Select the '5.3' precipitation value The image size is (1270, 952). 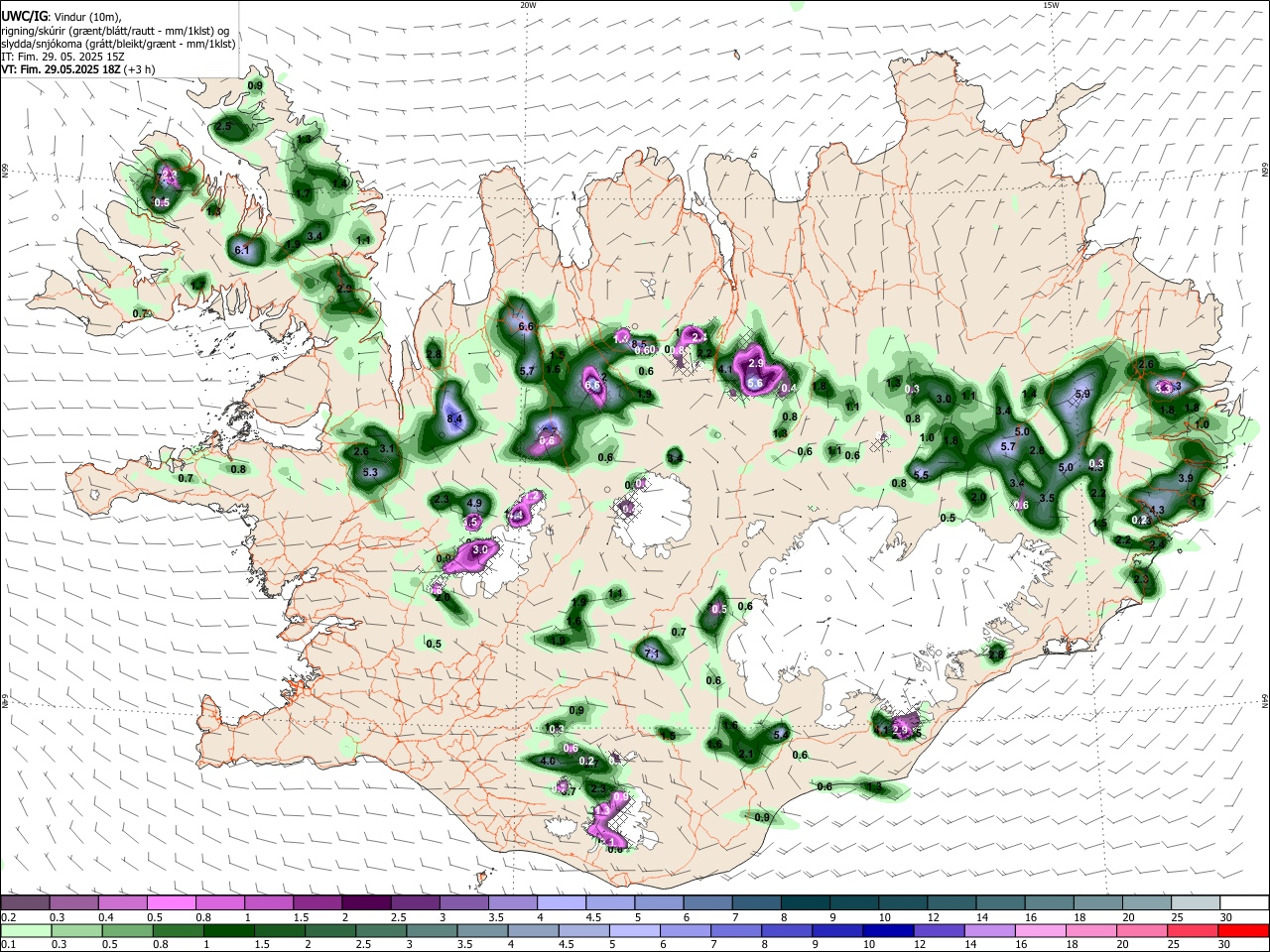pos(371,473)
